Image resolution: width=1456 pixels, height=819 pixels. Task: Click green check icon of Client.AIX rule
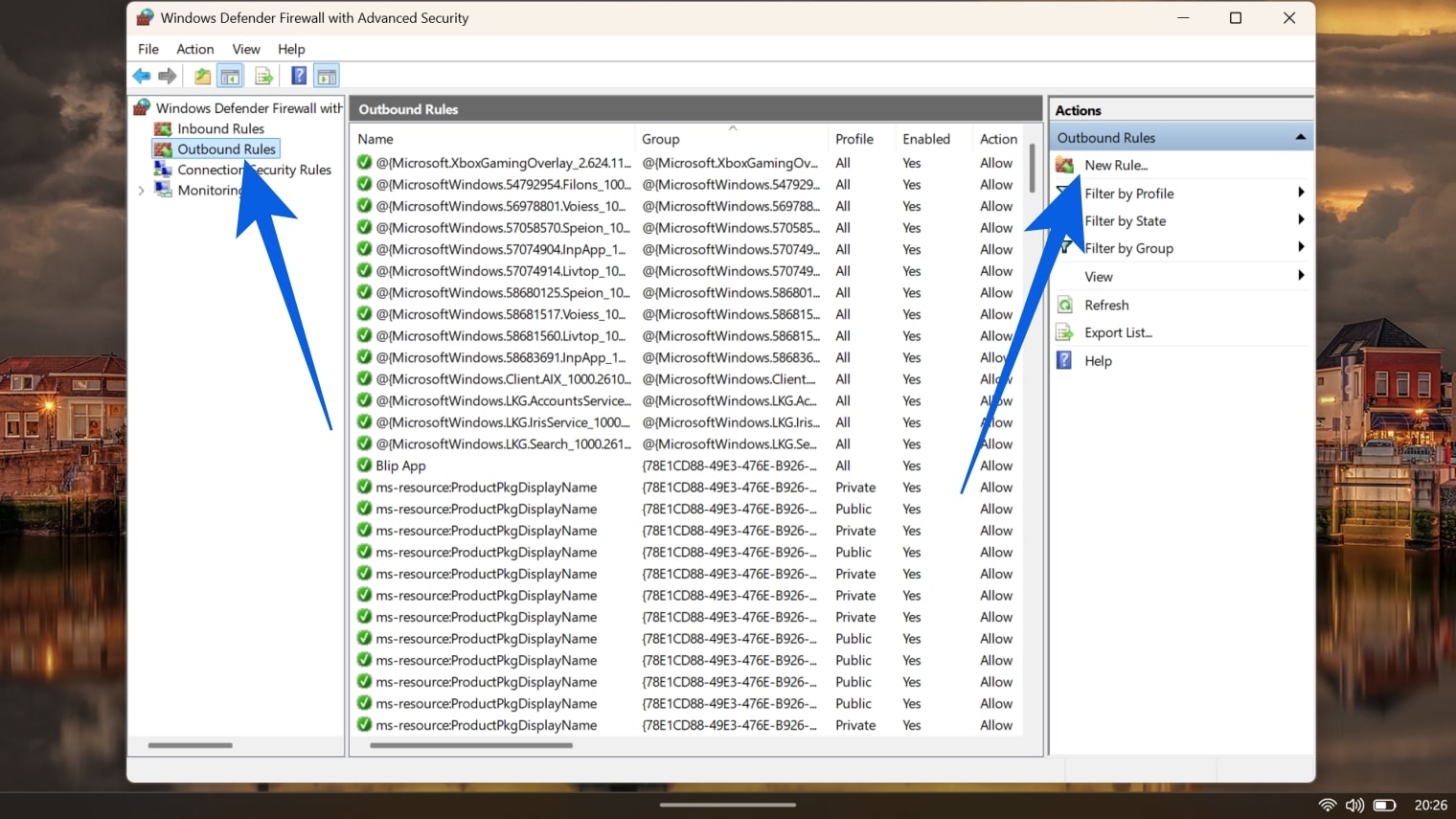pos(364,378)
